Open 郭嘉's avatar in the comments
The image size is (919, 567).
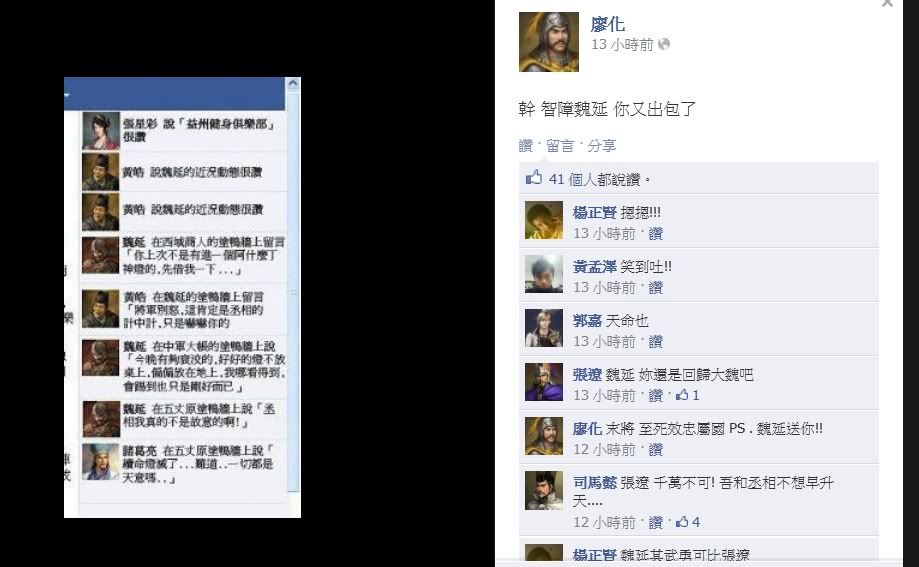pyautogui.click(x=544, y=328)
